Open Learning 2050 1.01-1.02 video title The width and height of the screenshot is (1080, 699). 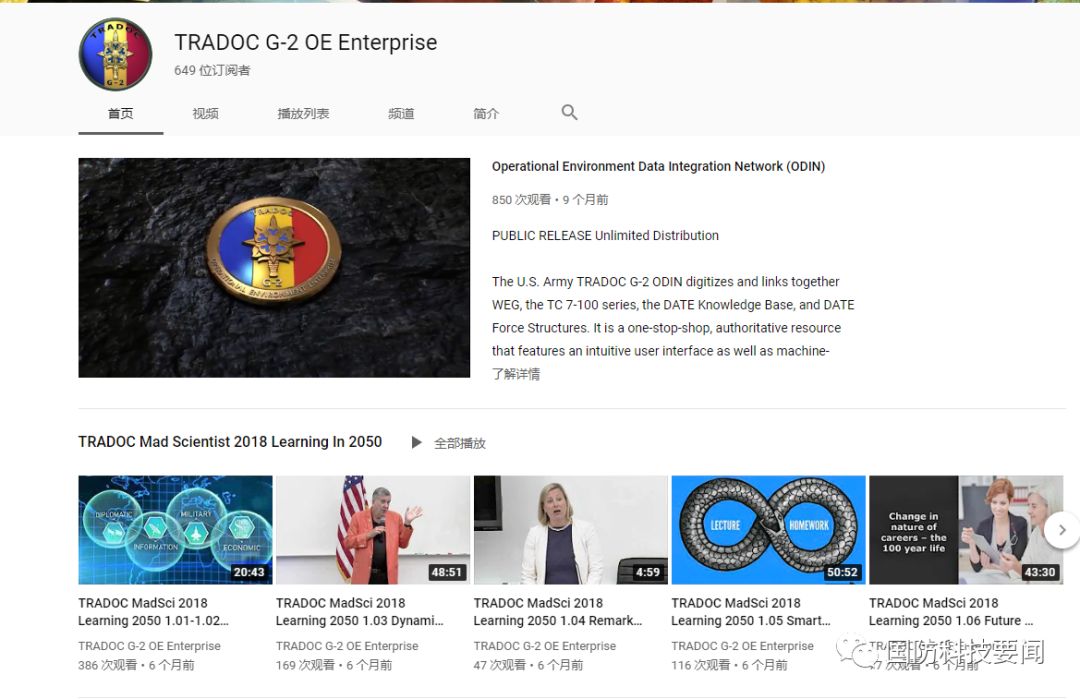154,612
